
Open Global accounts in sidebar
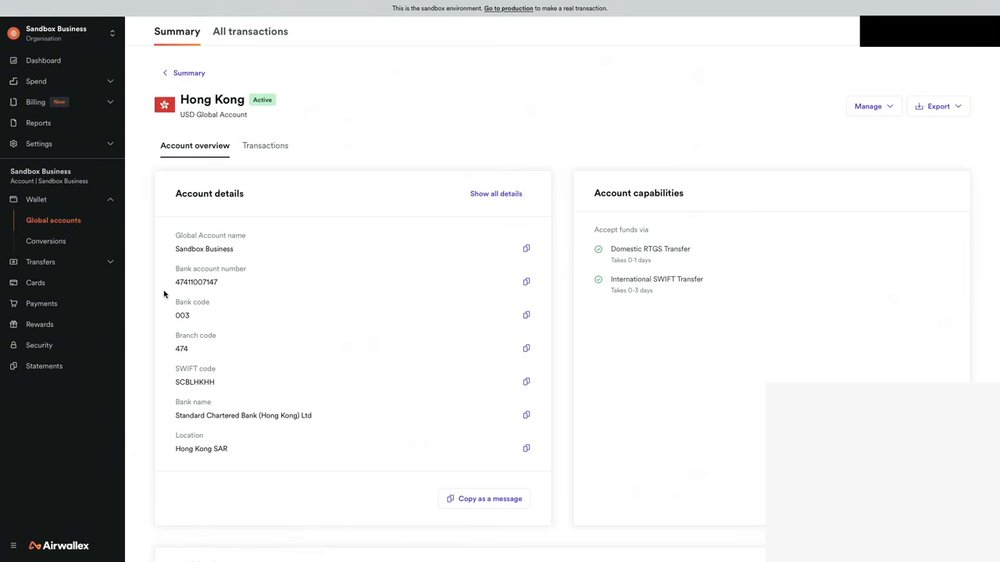point(54,220)
